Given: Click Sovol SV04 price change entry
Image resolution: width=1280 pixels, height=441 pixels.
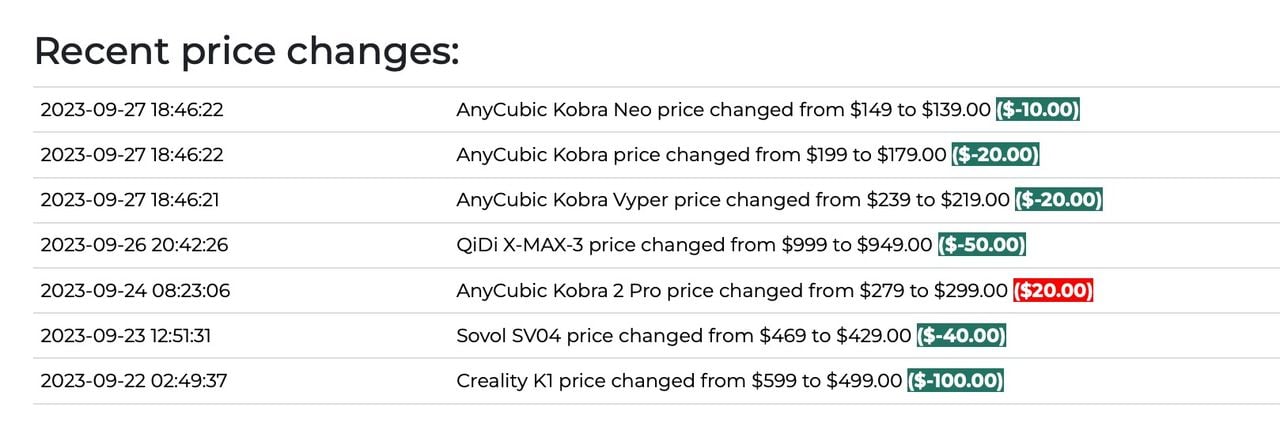Looking at the screenshot, I should click(x=683, y=335).
